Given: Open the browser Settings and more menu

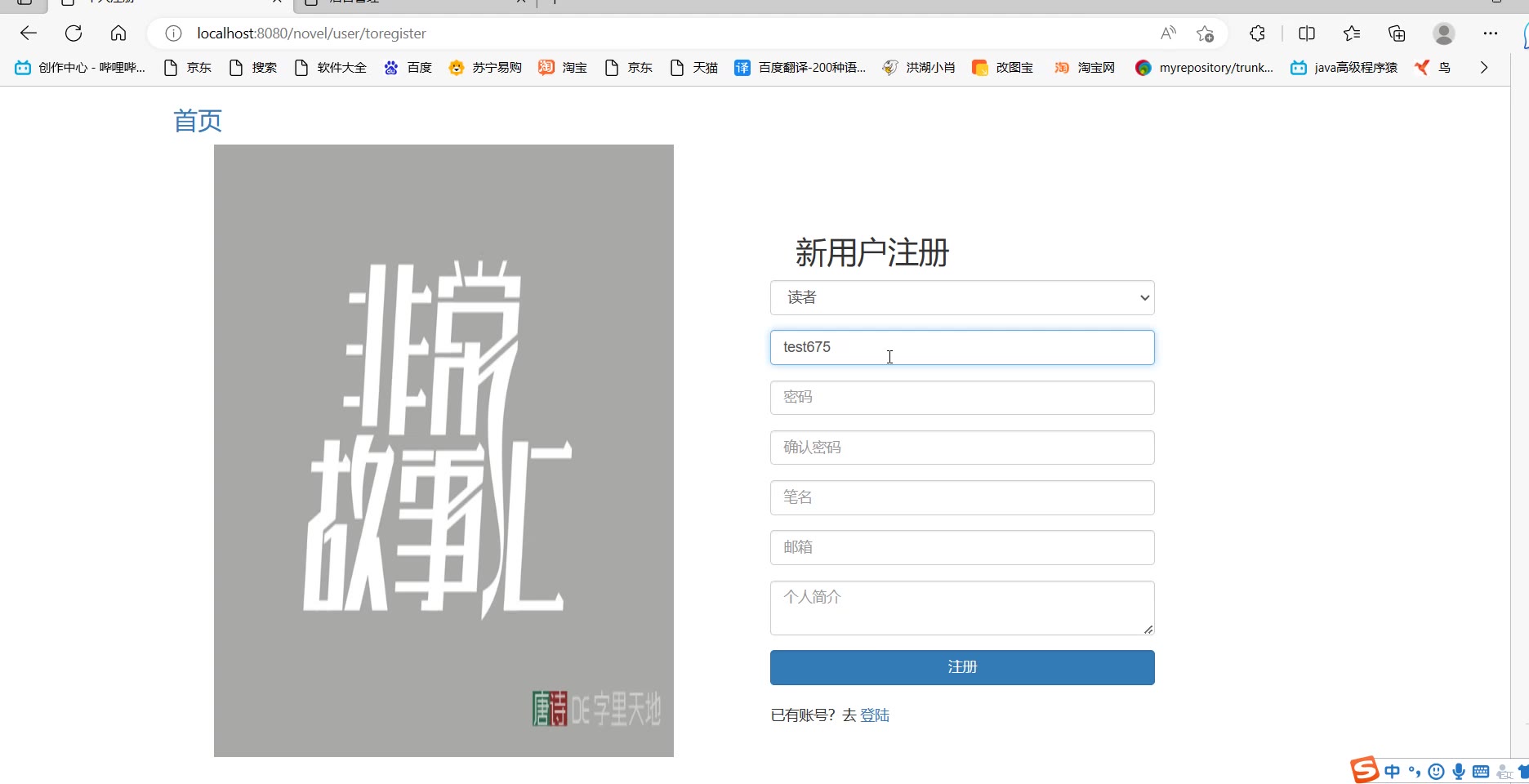Looking at the screenshot, I should (1491, 33).
